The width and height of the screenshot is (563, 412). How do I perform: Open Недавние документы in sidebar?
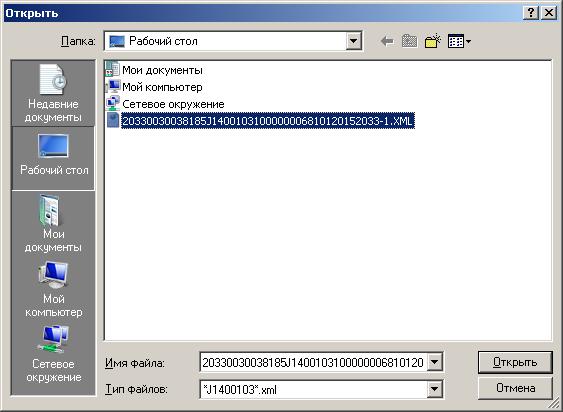coord(53,93)
